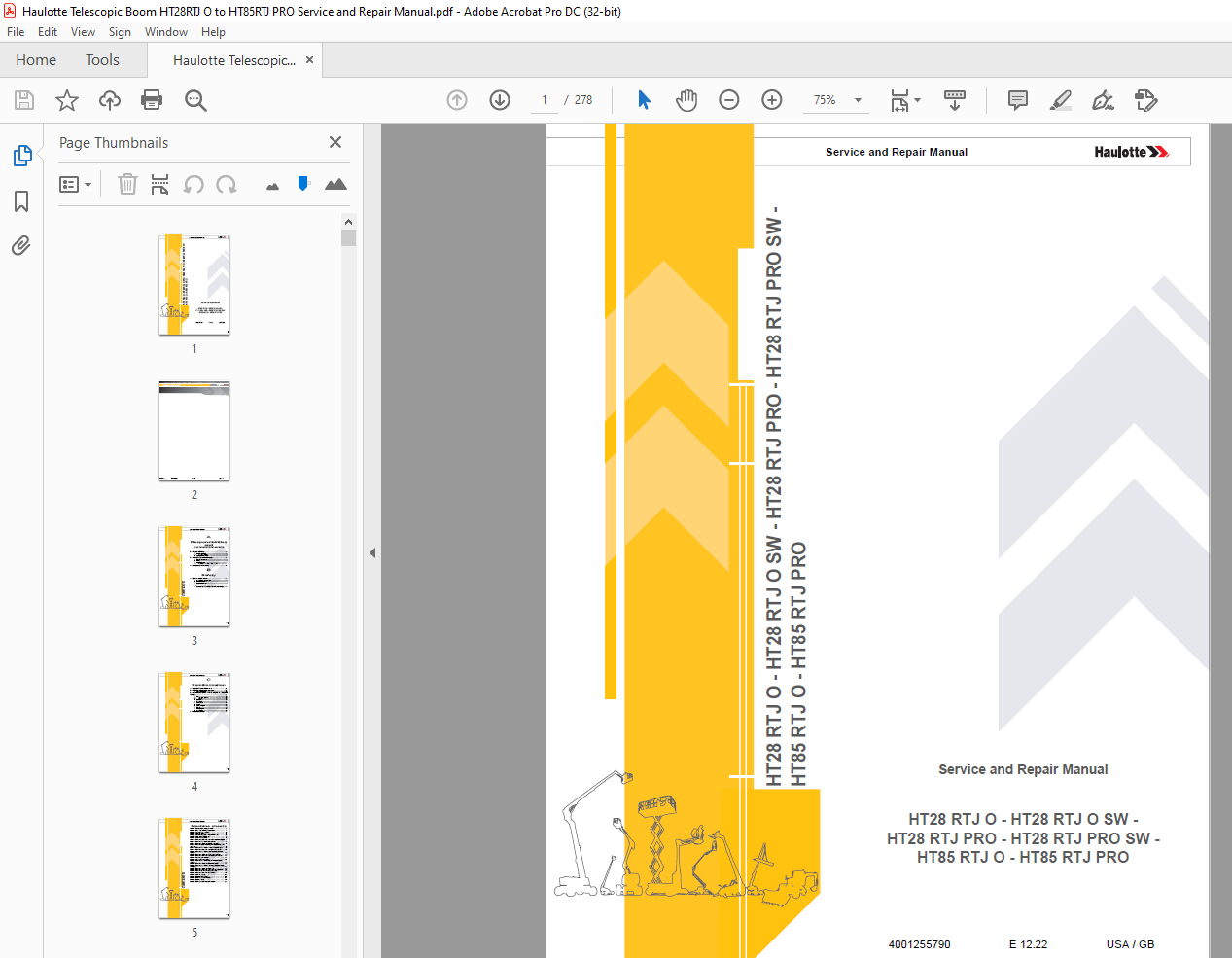Rotate pages clockwise

[227, 184]
